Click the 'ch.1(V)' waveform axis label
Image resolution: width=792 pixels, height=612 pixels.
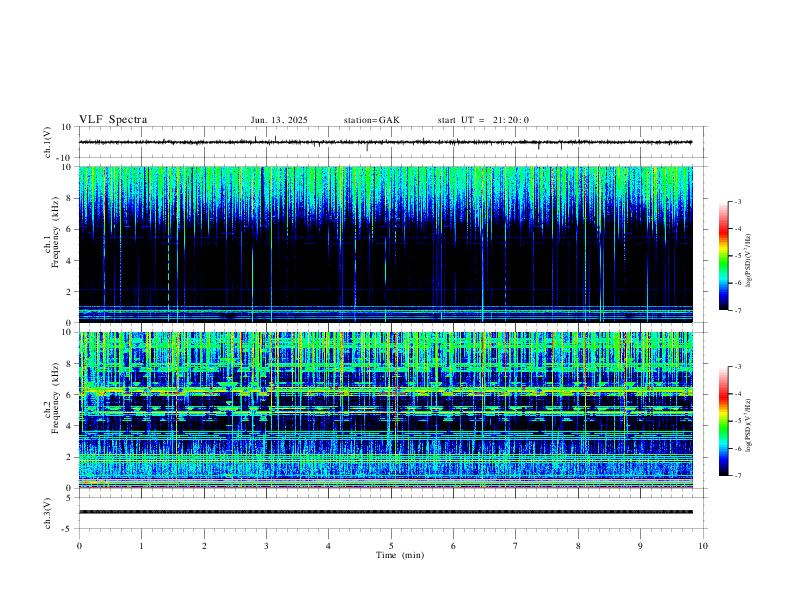pyautogui.click(x=48, y=142)
